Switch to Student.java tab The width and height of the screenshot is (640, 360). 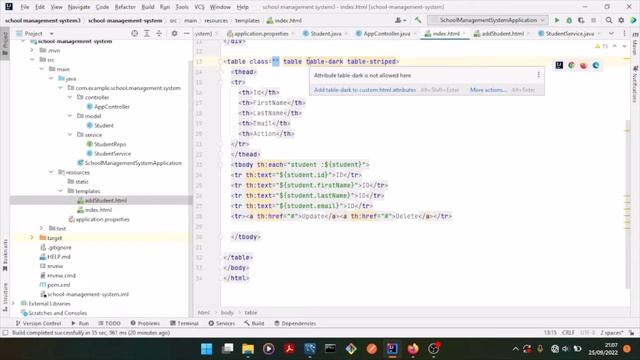pos(325,33)
